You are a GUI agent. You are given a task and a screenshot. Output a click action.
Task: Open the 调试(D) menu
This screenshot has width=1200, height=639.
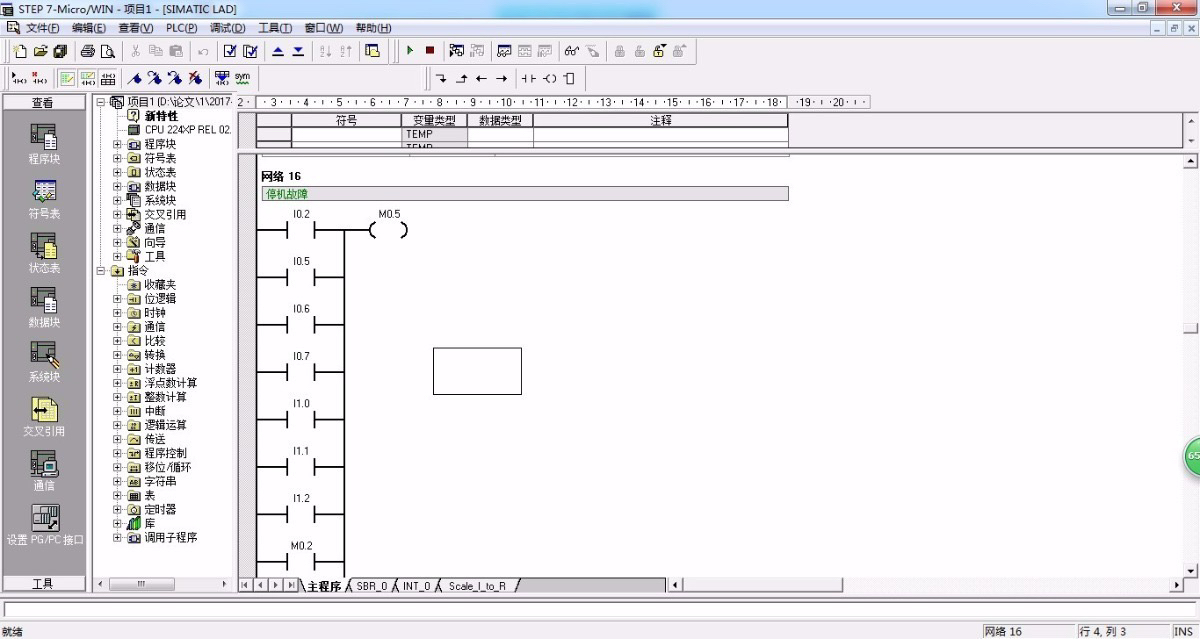point(227,28)
